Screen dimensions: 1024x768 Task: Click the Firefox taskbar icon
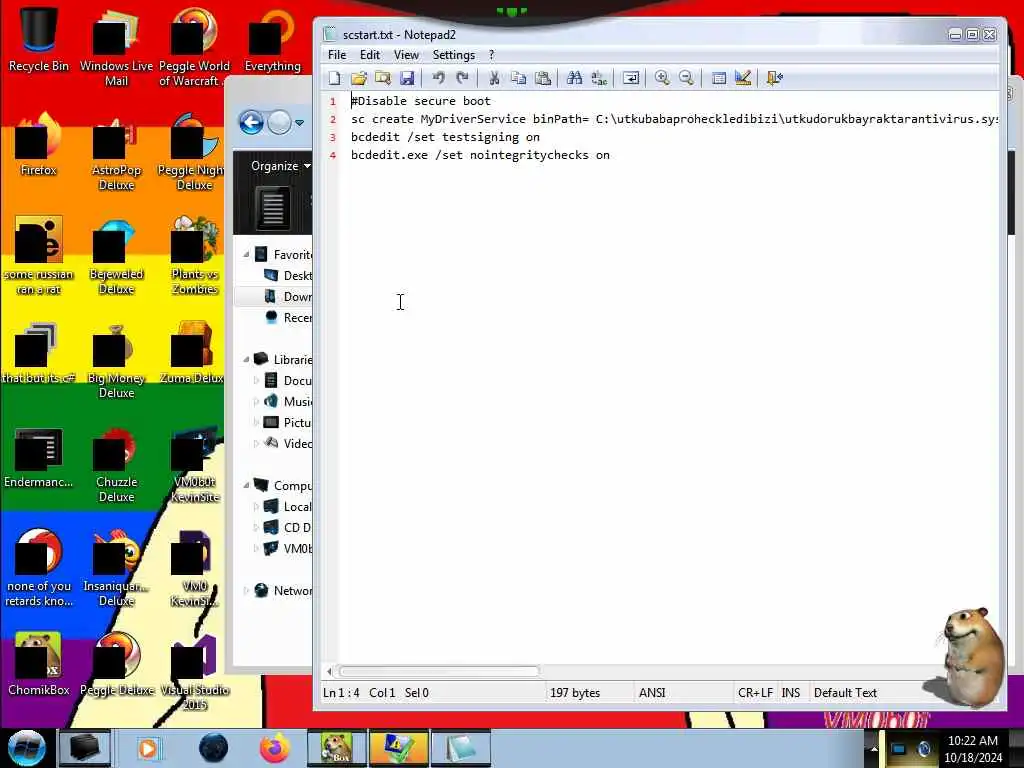pos(274,748)
